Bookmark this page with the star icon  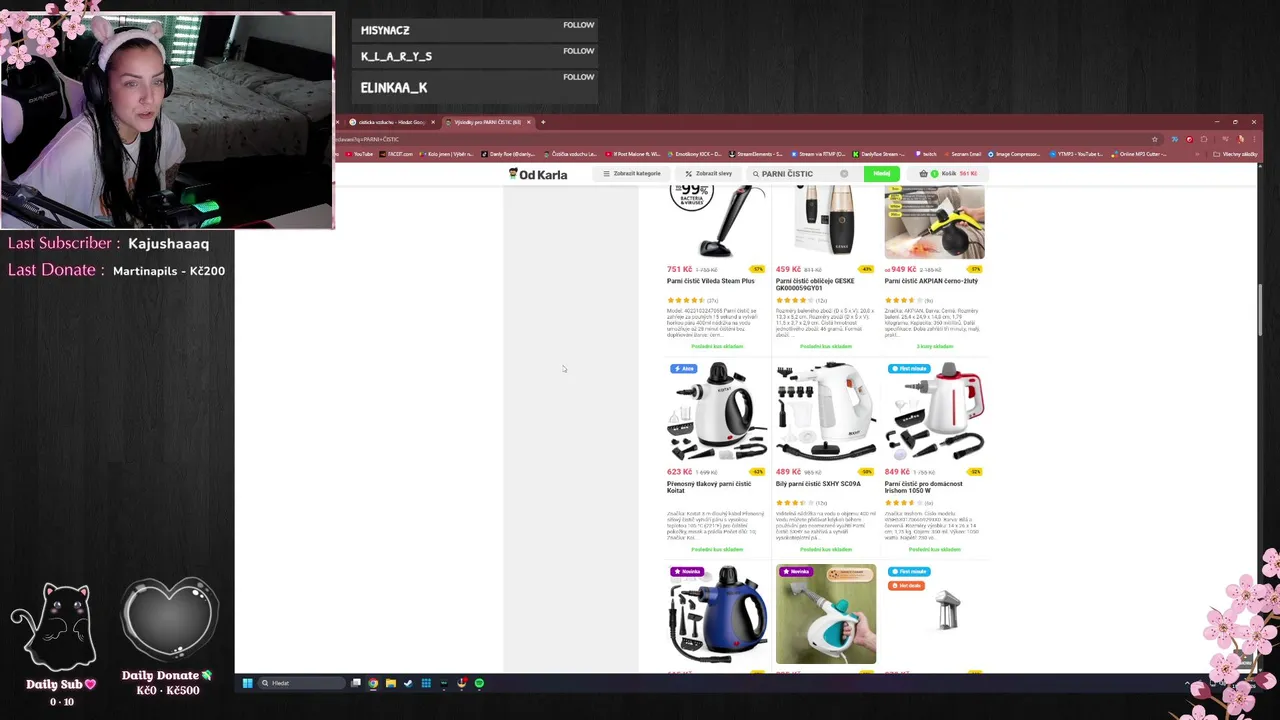coord(1155,139)
